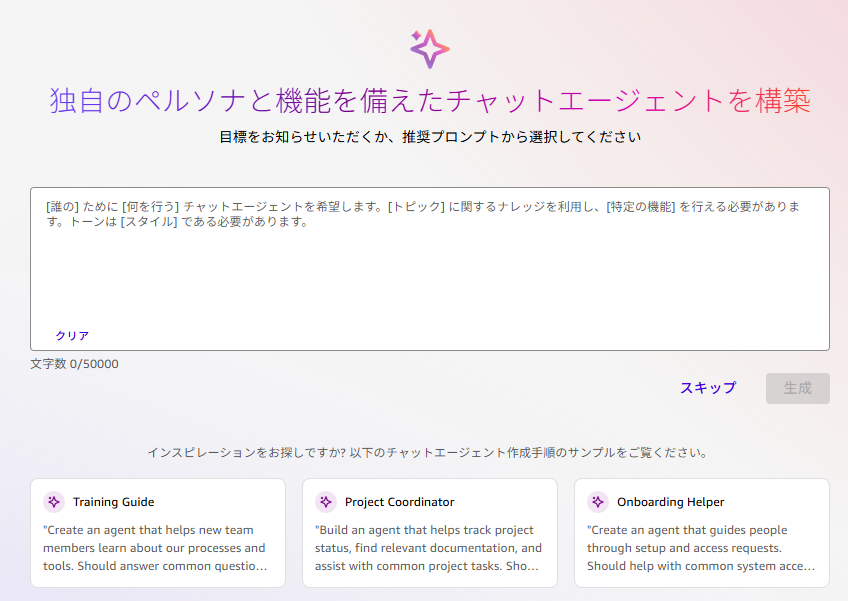This screenshot has width=848, height=601.
Task: Click the 文字数 0/50000 counter
Action: click(x=75, y=364)
